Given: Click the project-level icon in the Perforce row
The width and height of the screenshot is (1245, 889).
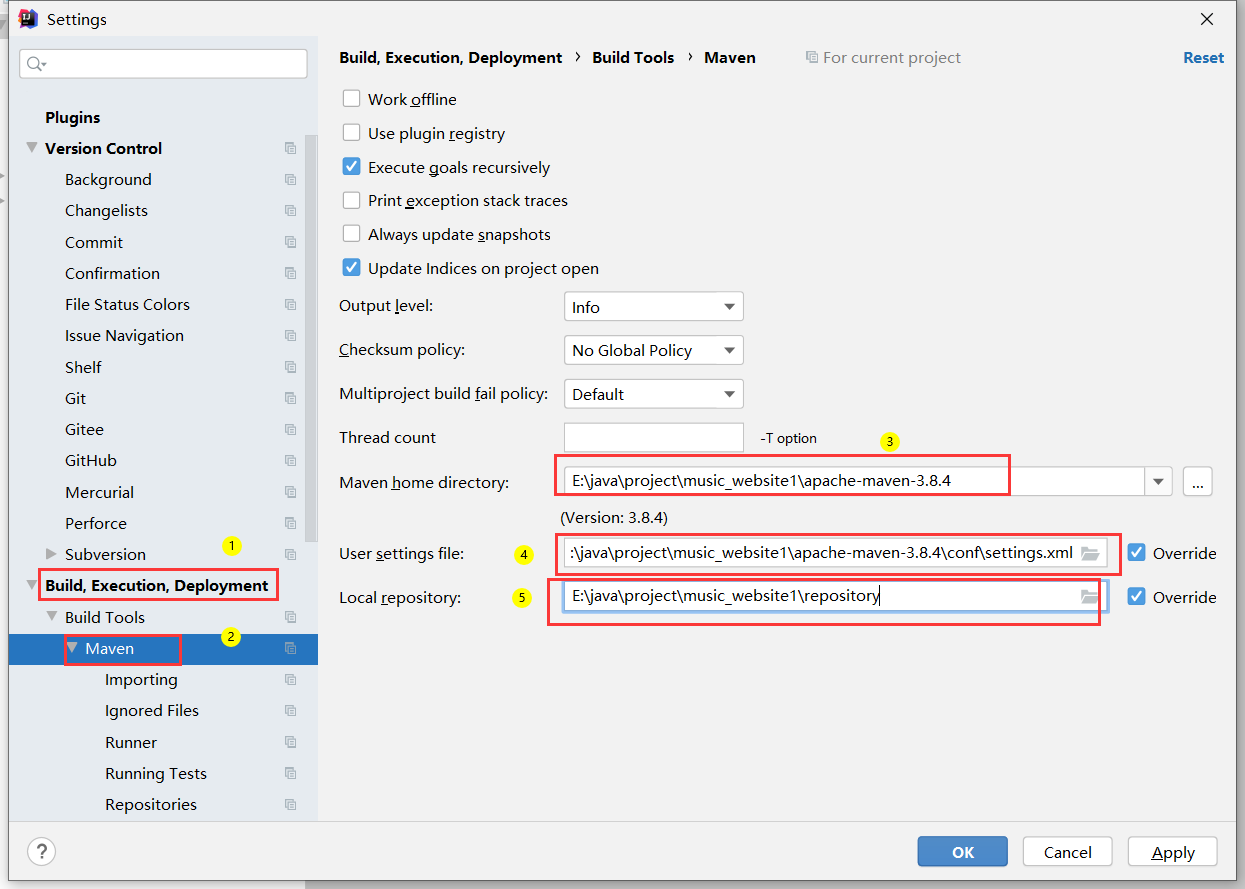Looking at the screenshot, I should coord(290,523).
